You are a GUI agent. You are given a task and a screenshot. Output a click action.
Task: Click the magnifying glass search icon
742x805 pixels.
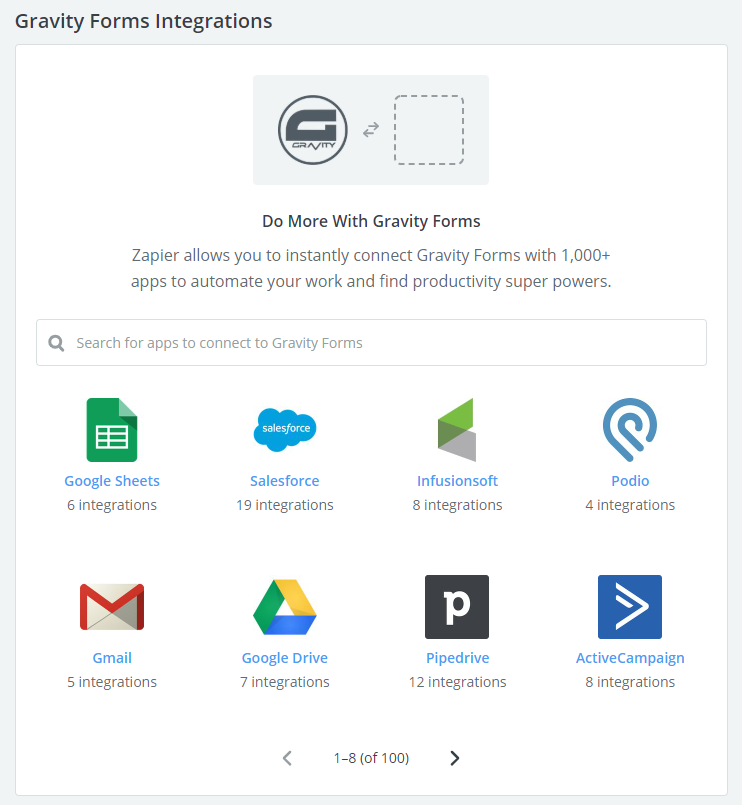56,343
